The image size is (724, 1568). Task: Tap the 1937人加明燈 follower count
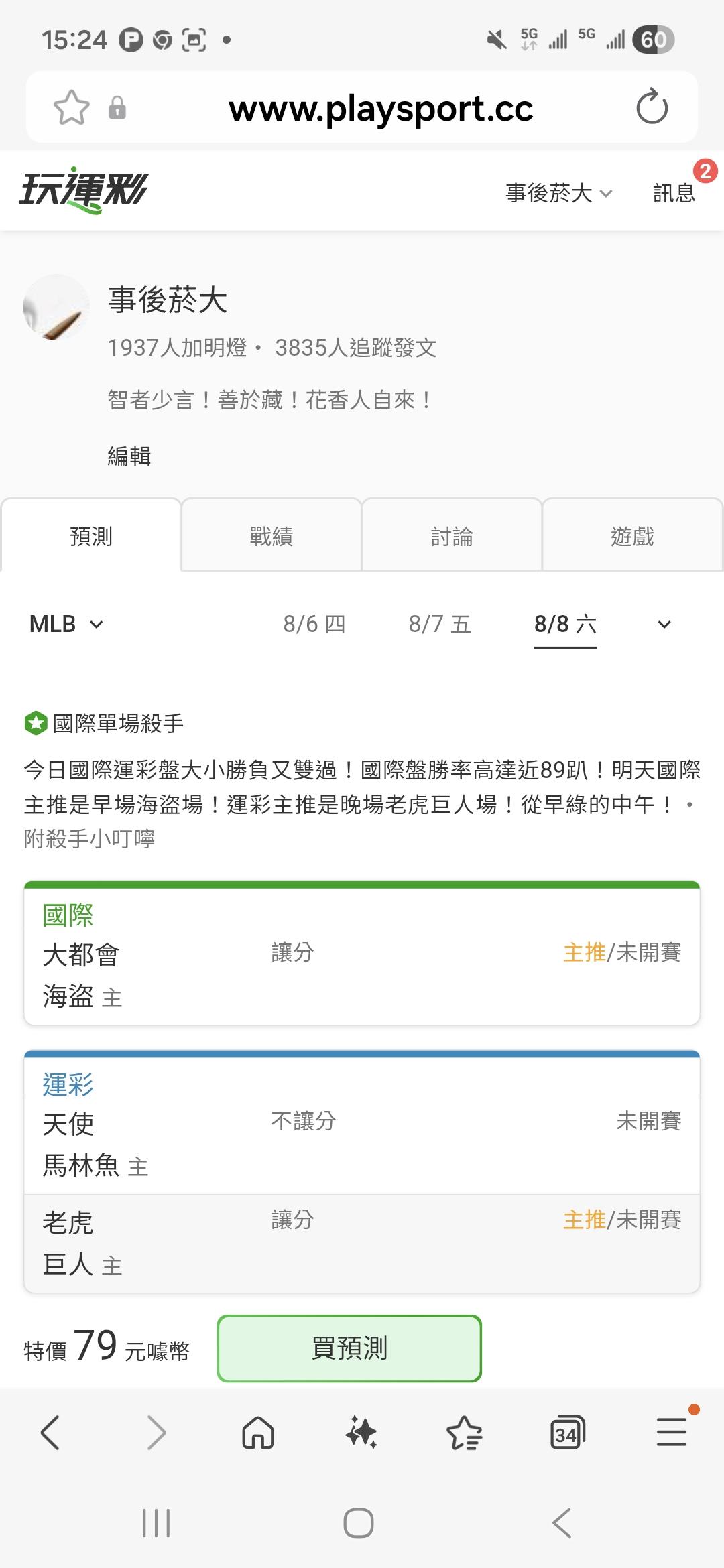pos(178,348)
